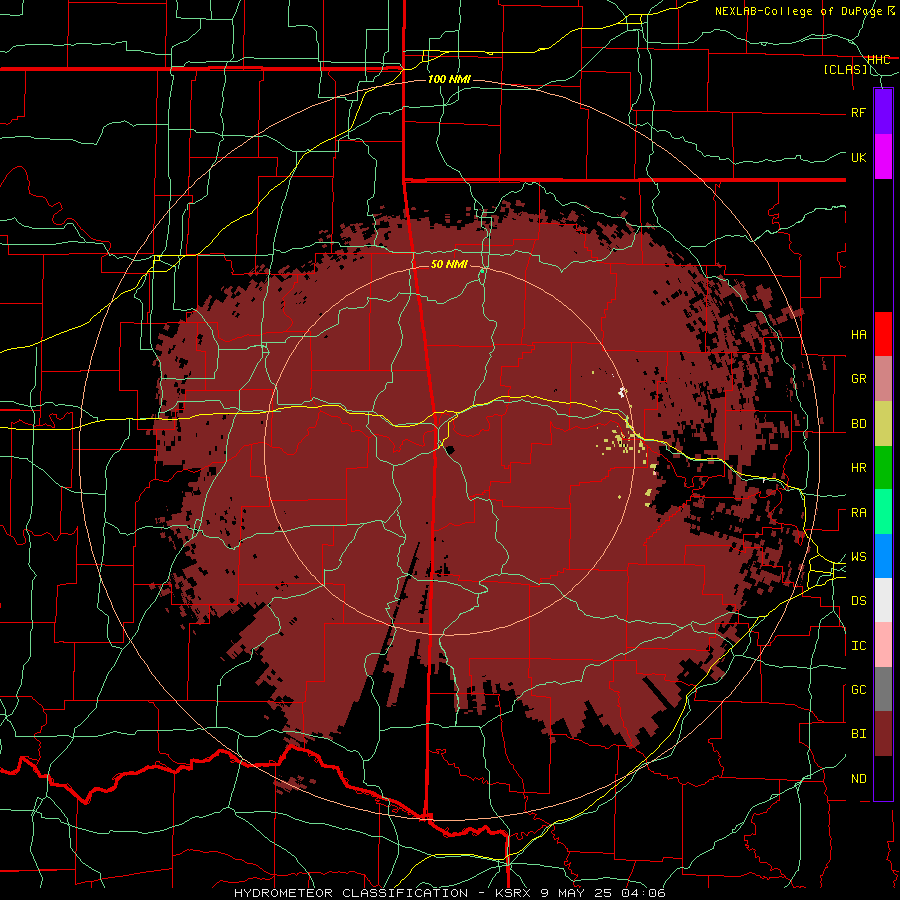Screen dimensions: 900x900
Task: Click the ND black legend color swatch
Action: (x=883, y=778)
